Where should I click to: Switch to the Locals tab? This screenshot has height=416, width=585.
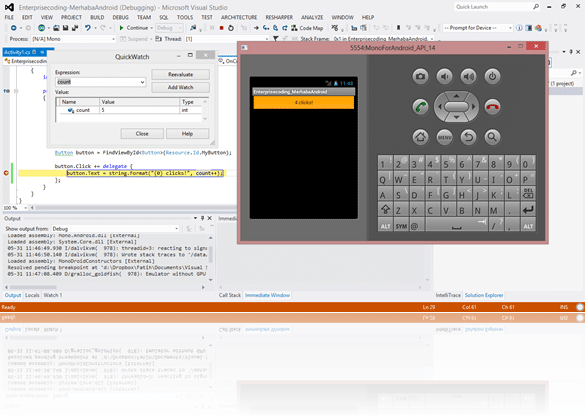[32, 295]
